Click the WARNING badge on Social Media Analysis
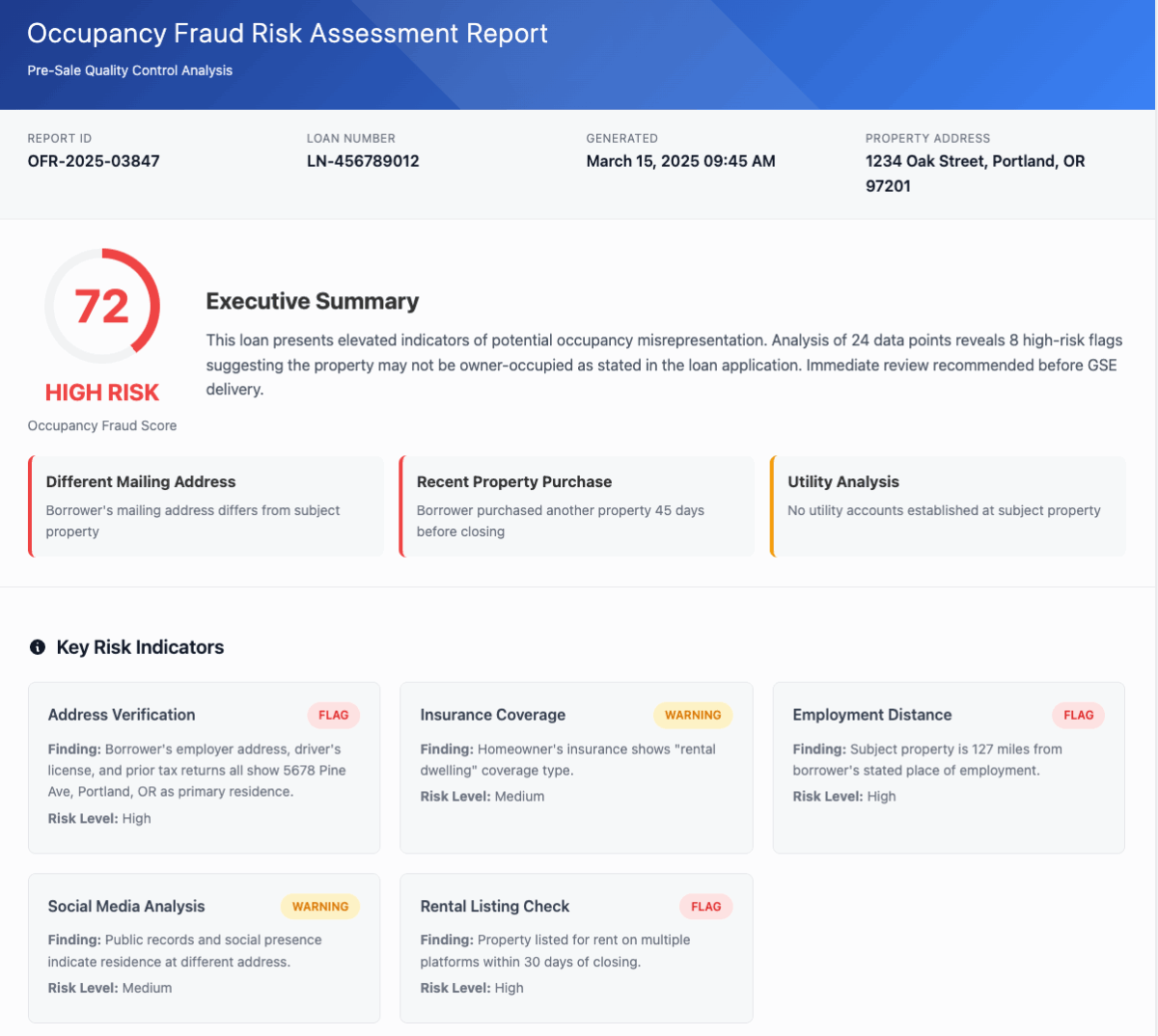The image size is (1158, 1036). (320, 907)
